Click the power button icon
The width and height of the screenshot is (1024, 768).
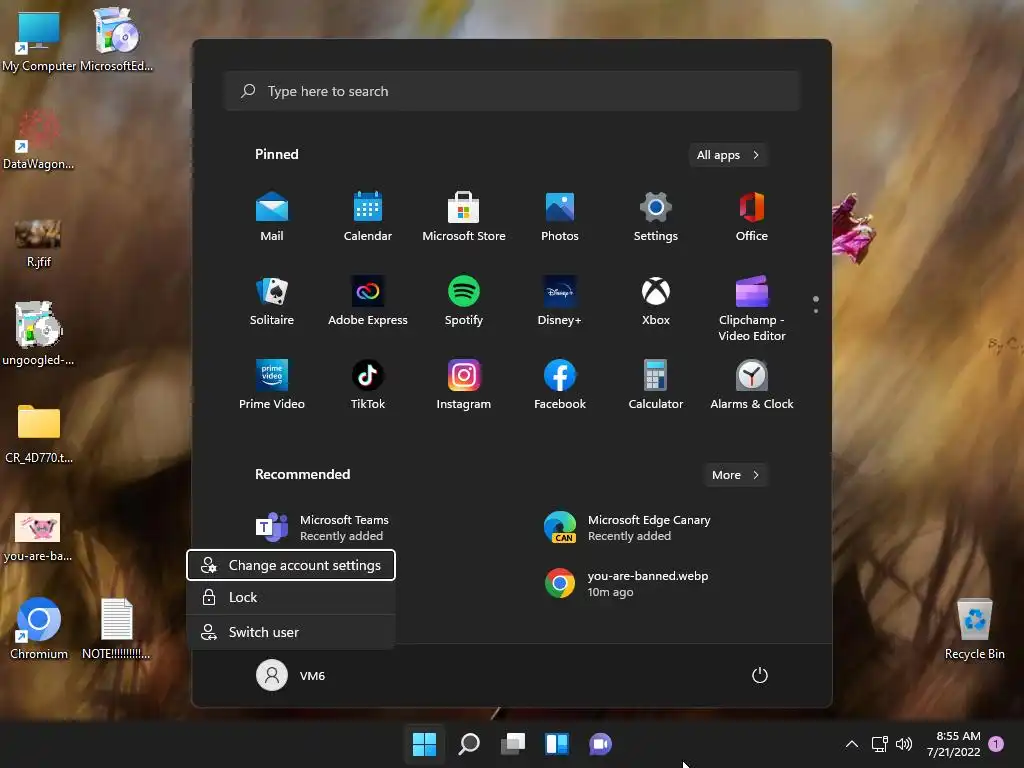(x=760, y=675)
